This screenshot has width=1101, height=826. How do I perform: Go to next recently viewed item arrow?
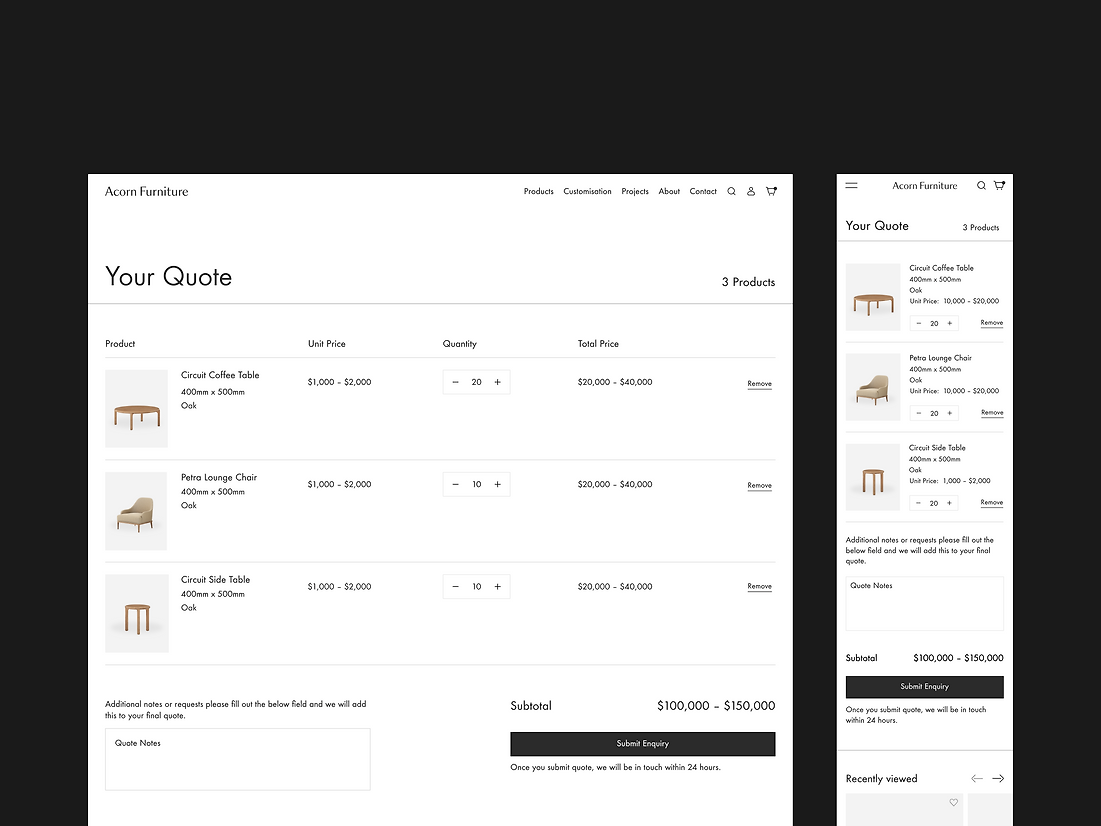point(998,778)
